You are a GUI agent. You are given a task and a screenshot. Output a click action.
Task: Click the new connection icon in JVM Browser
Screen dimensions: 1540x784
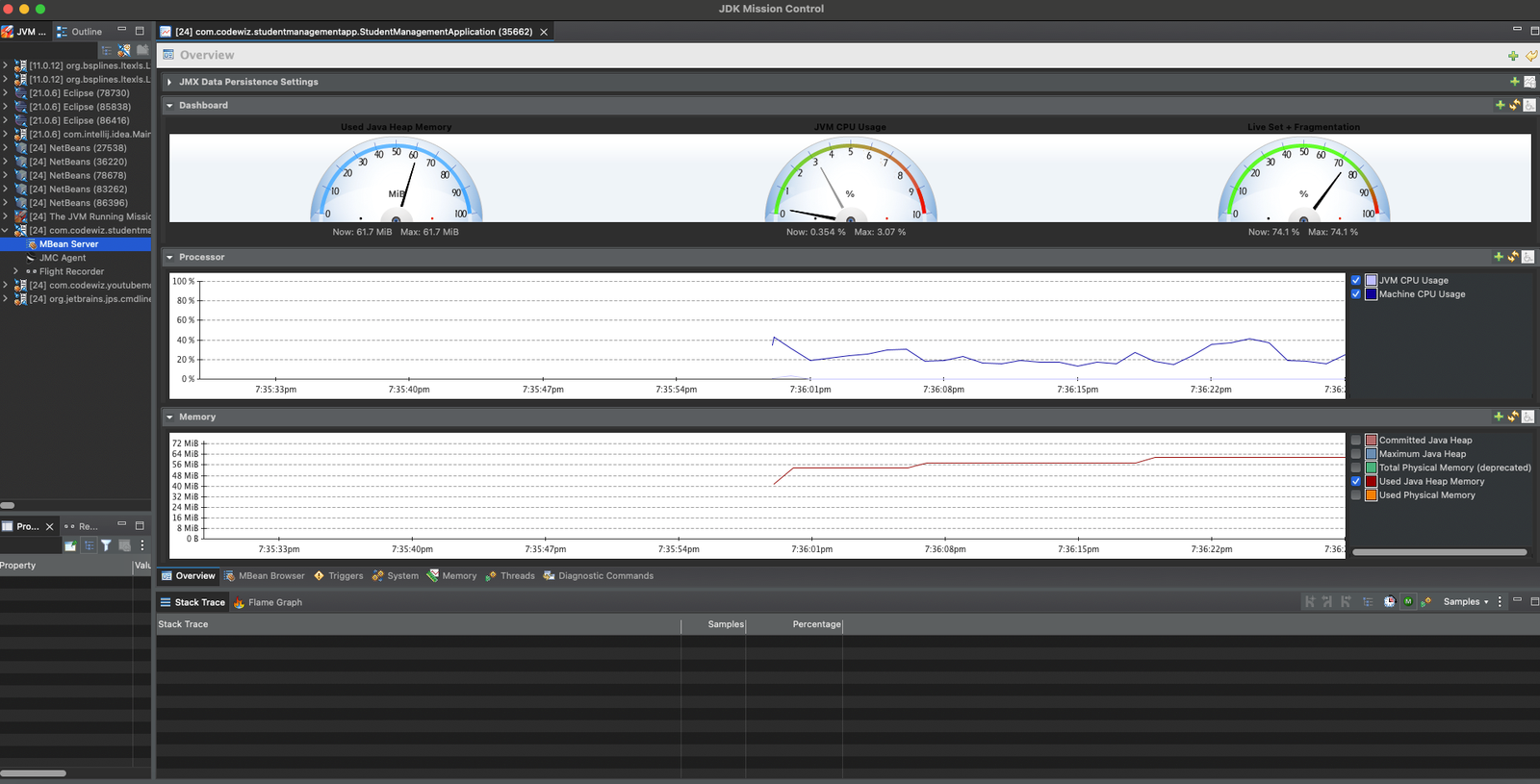point(124,50)
